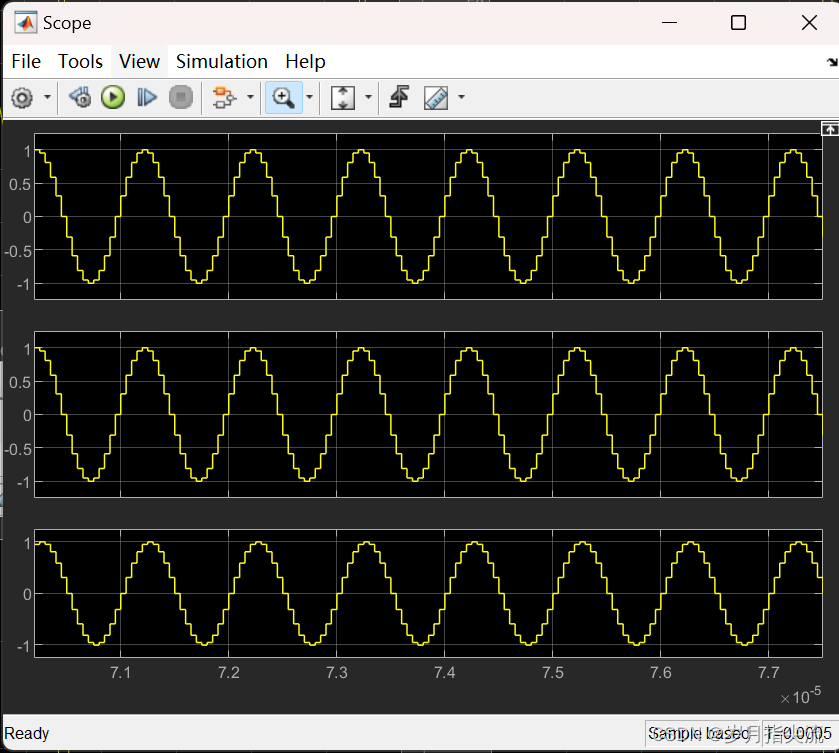
Task: Open Configuration Properties gear icon
Action: [22, 98]
